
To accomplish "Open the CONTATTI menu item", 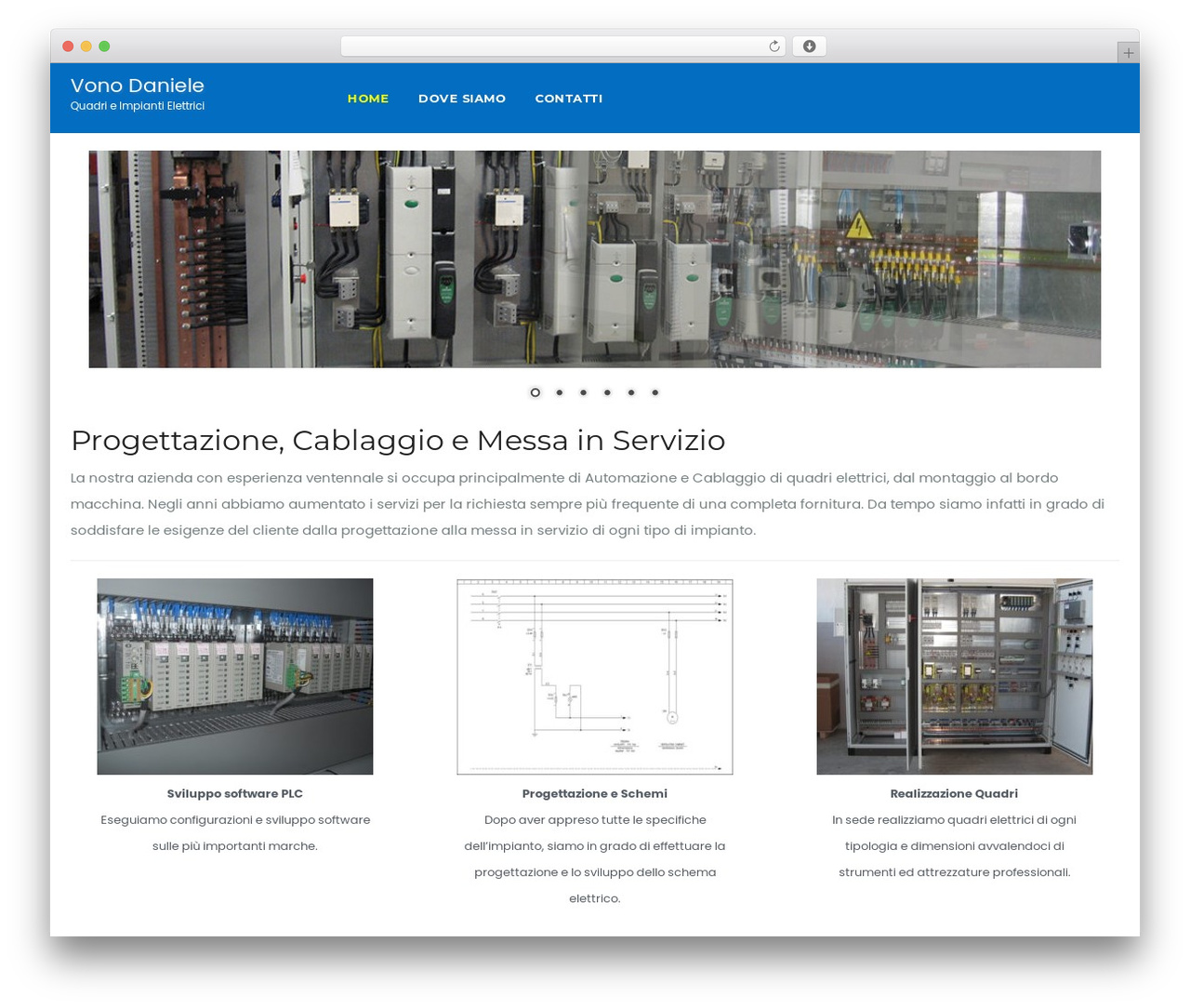I will coord(569,99).
